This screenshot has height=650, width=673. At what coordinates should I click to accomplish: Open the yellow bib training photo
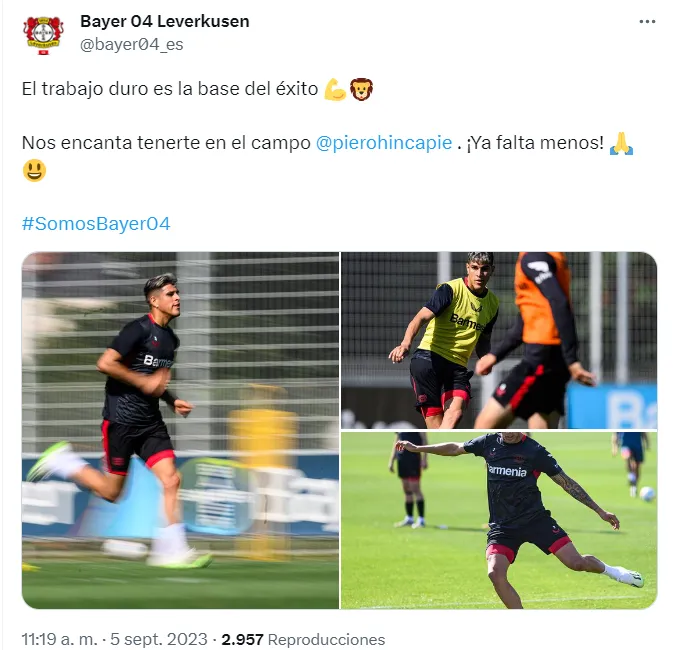tap(499, 340)
